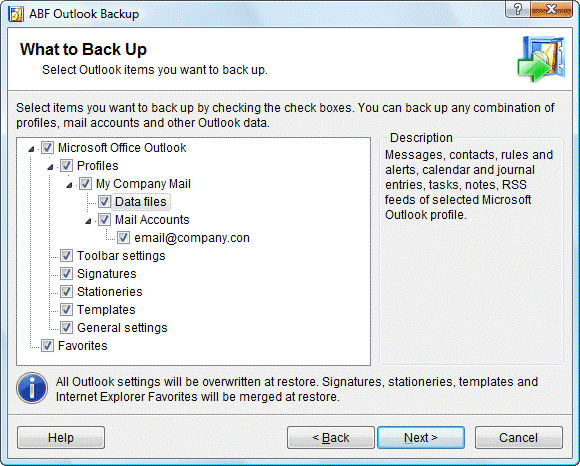Collapse the Profiles tree node
The height and width of the screenshot is (466, 580).
[x=50, y=167]
